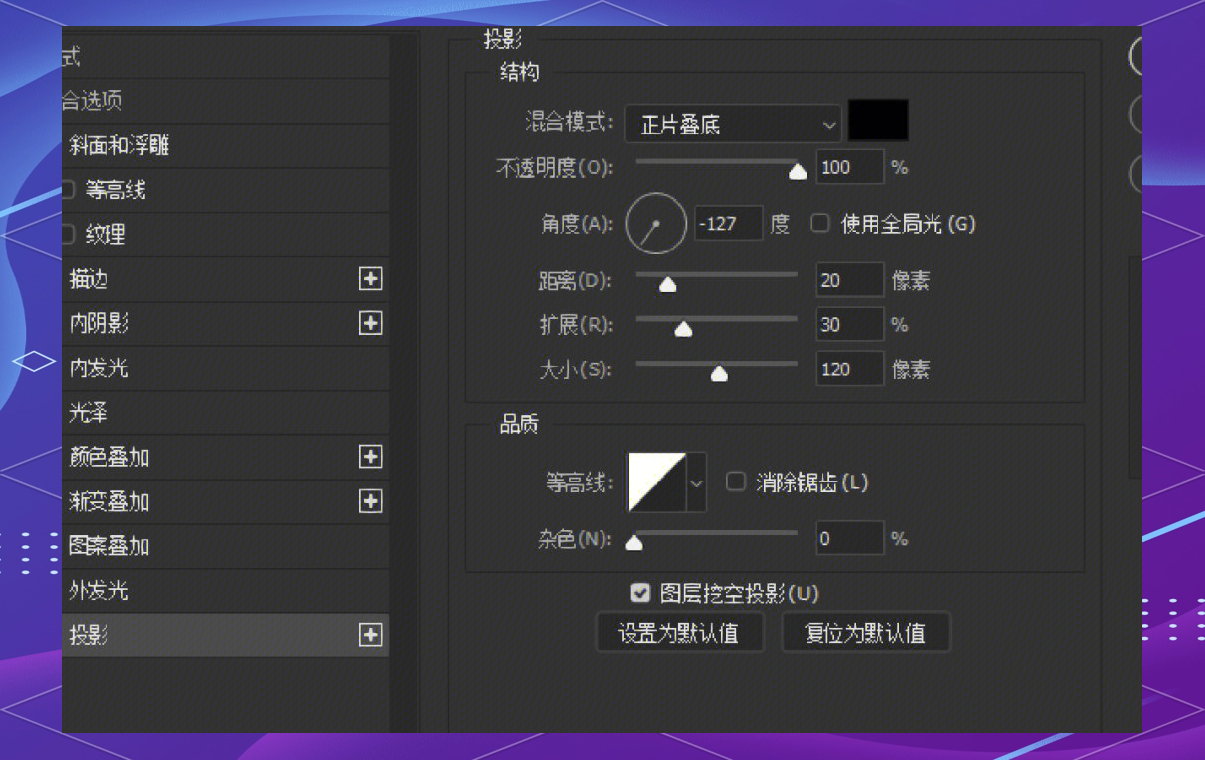Click the plus icon beside 描边
Screen dimensions: 1205x760
click(371, 279)
